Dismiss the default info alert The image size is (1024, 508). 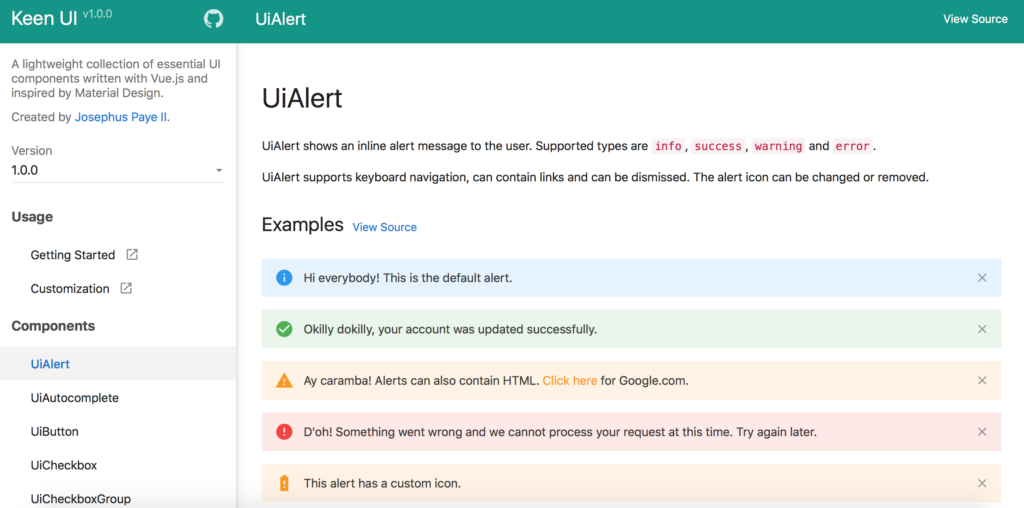click(982, 278)
